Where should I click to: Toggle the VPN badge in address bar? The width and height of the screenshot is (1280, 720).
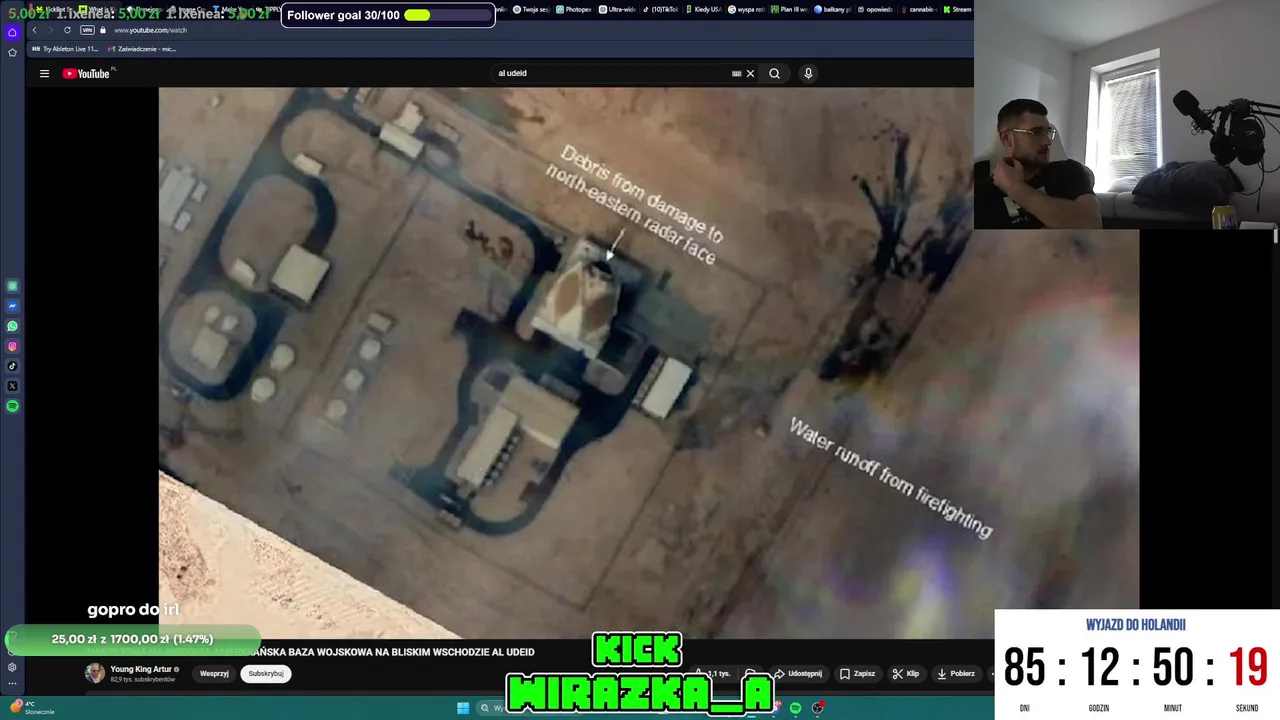pos(87,30)
